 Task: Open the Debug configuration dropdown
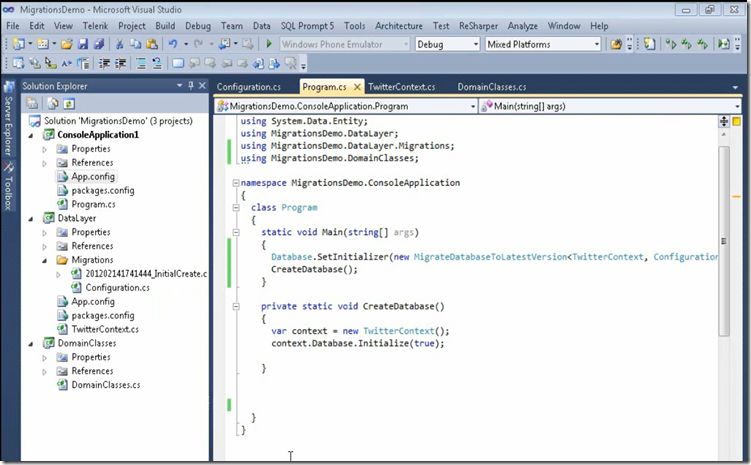[x=475, y=44]
